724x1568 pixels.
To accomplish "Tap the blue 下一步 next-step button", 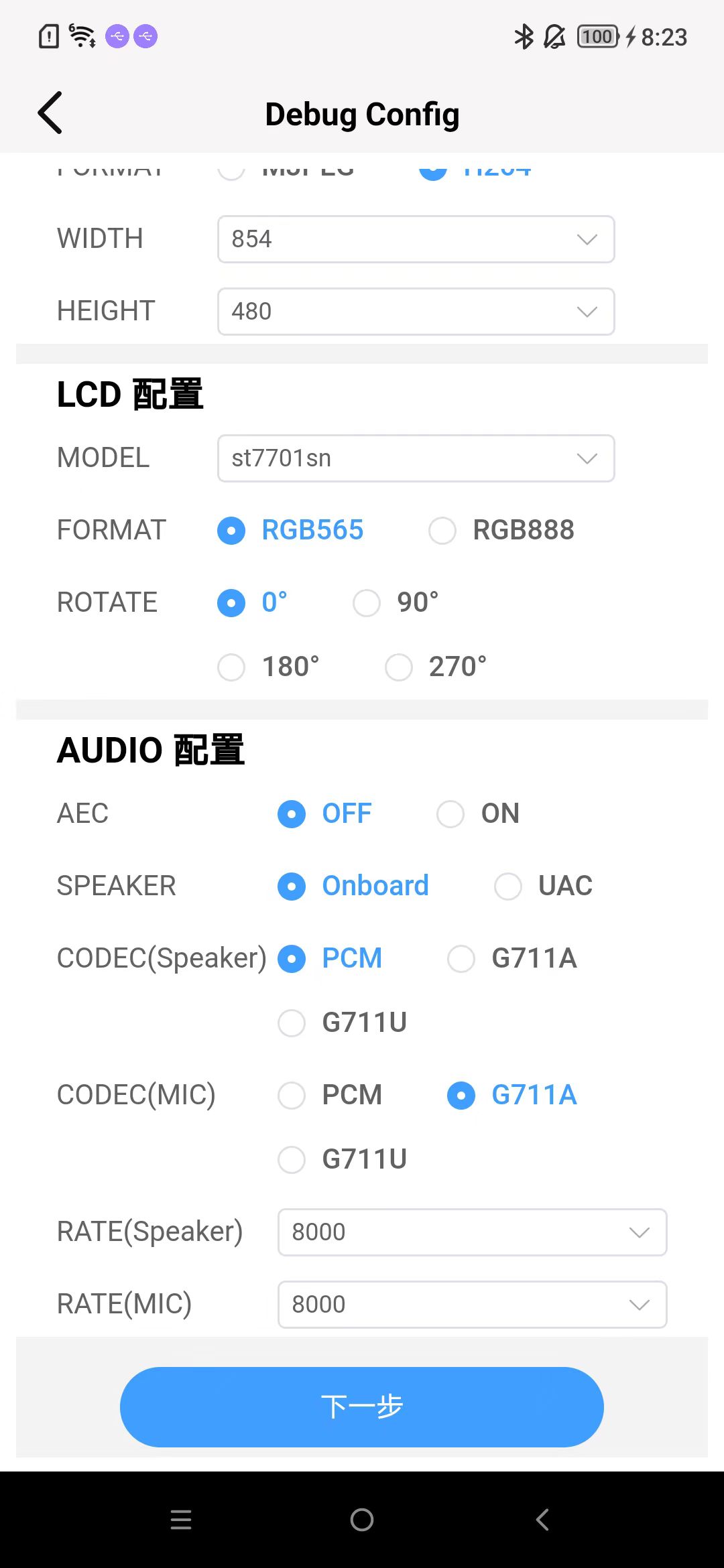I will coord(362,1407).
